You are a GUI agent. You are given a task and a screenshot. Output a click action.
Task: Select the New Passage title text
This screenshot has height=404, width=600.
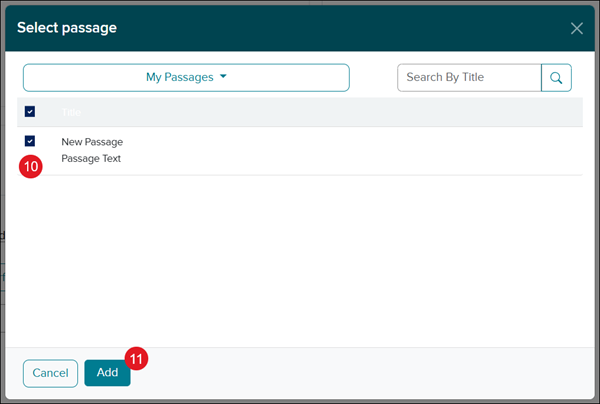[x=92, y=142]
